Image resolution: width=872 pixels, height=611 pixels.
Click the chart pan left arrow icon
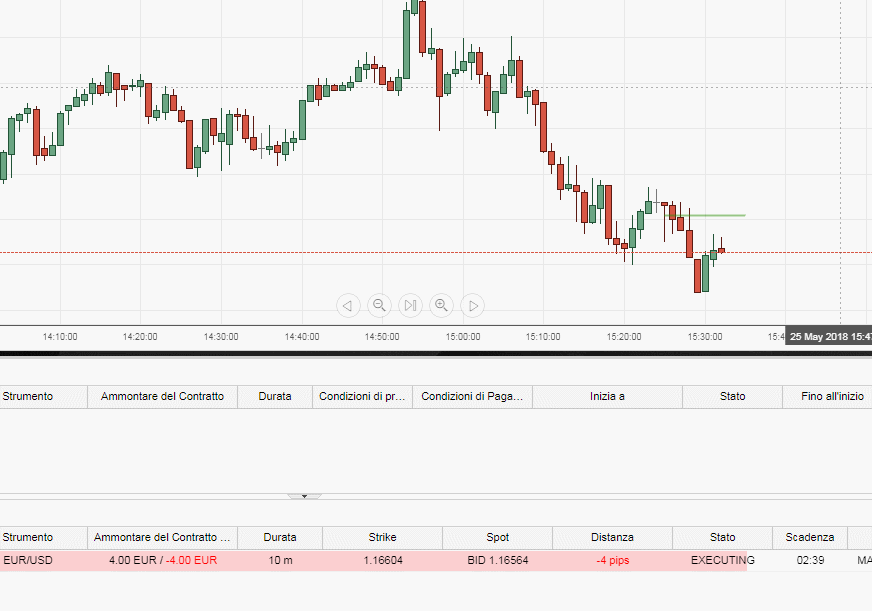[348, 306]
